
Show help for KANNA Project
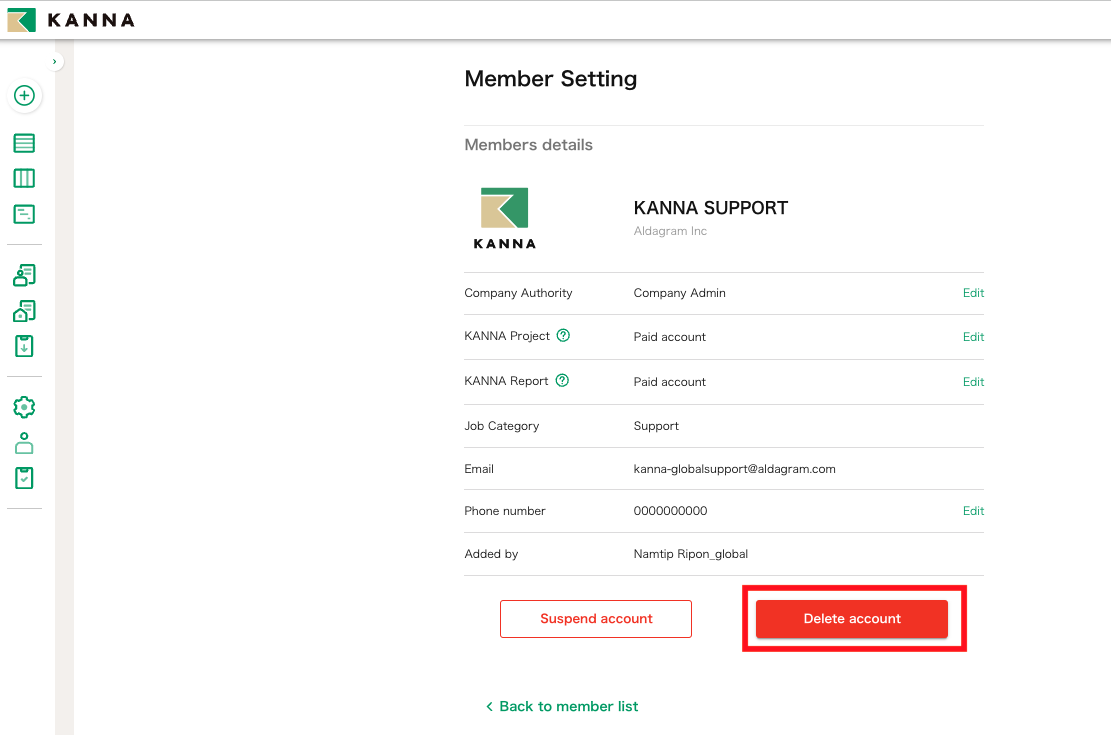coord(562,336)
